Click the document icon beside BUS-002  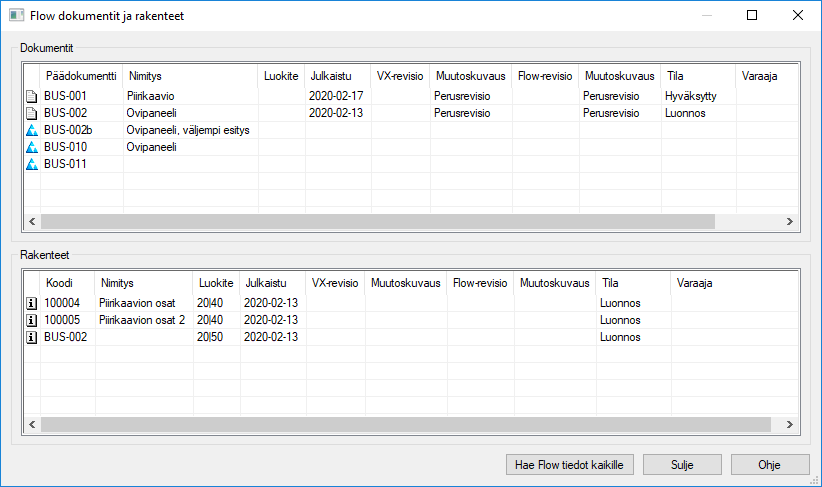[x=31, y=113]
